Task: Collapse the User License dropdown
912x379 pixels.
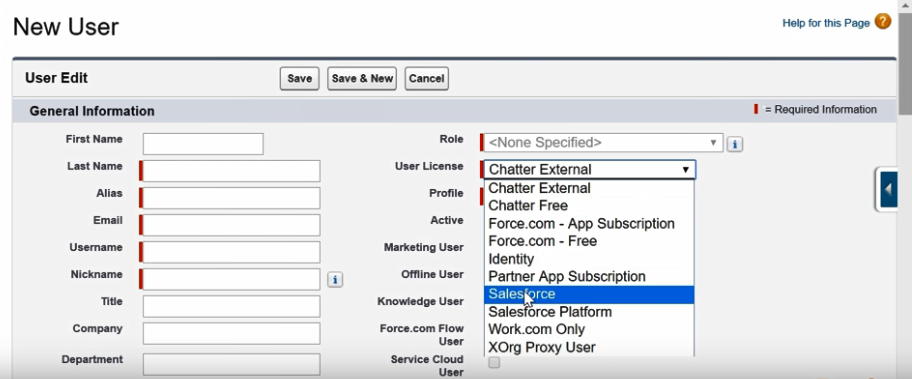Action: click(x=590, y=170)
